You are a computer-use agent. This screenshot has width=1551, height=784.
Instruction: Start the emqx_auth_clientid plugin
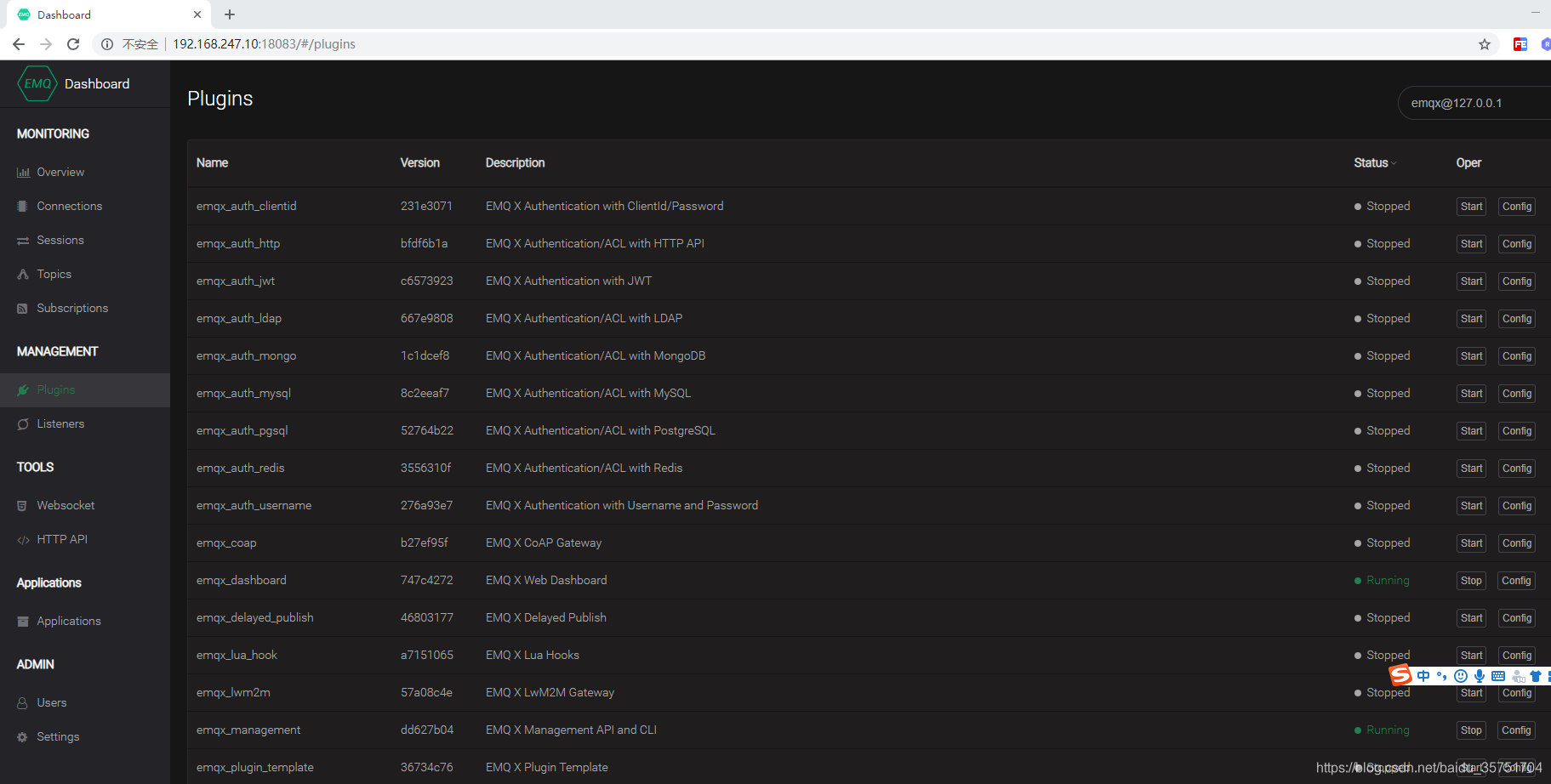tap(1471, 207)
